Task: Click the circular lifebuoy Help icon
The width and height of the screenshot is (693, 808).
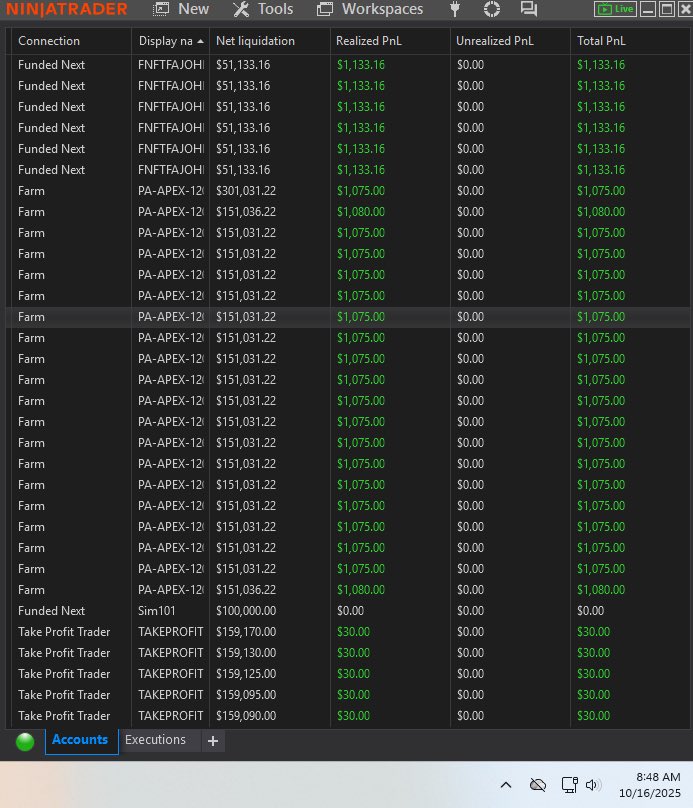Action: click(492, 9)
